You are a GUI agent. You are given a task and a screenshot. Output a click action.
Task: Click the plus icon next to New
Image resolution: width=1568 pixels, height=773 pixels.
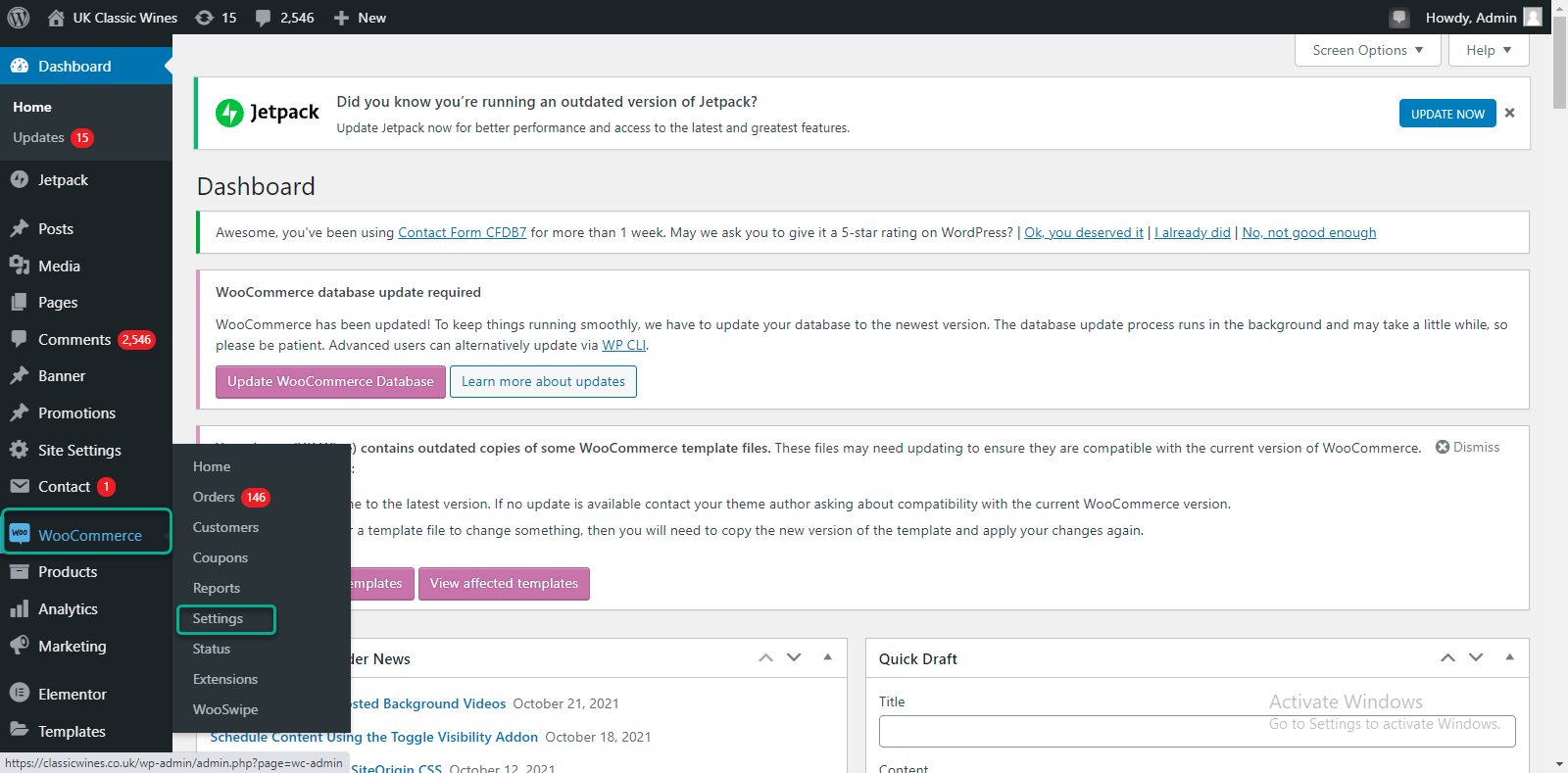(x=341, y=18)
